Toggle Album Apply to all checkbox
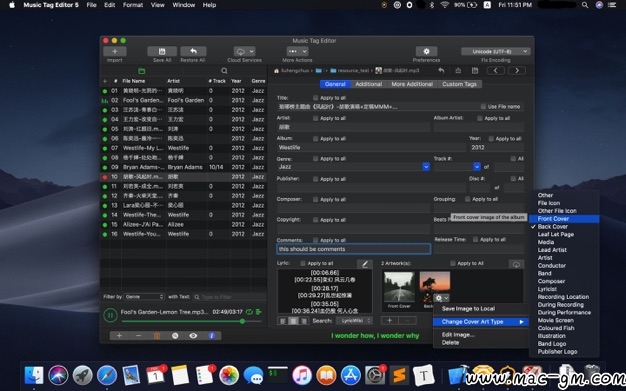This screenshot has width=626, height=391. pyautogui.click(x=315, y=138)
